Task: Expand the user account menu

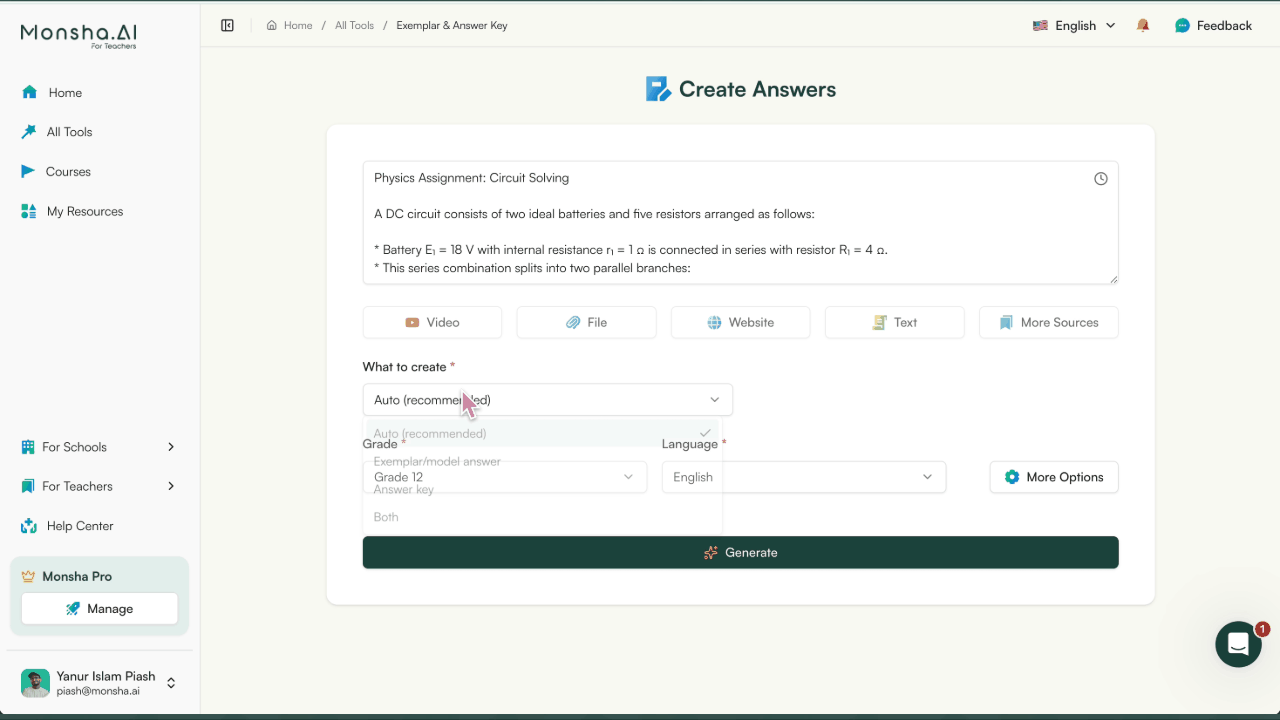Action: pos(99,682)
